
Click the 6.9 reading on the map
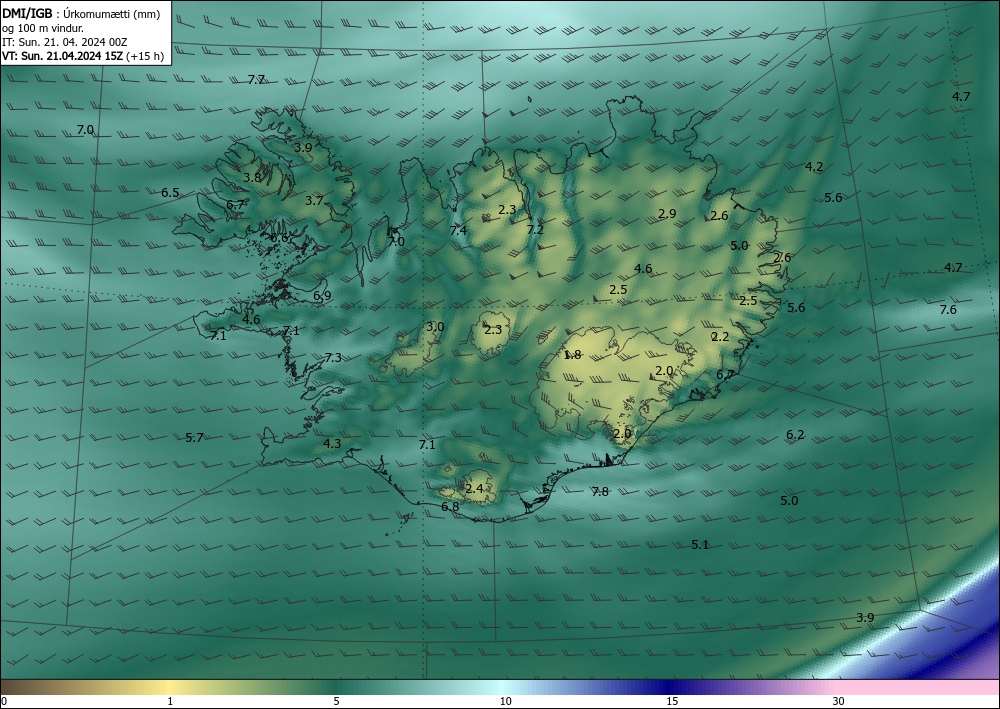click(x=323, y=296)
